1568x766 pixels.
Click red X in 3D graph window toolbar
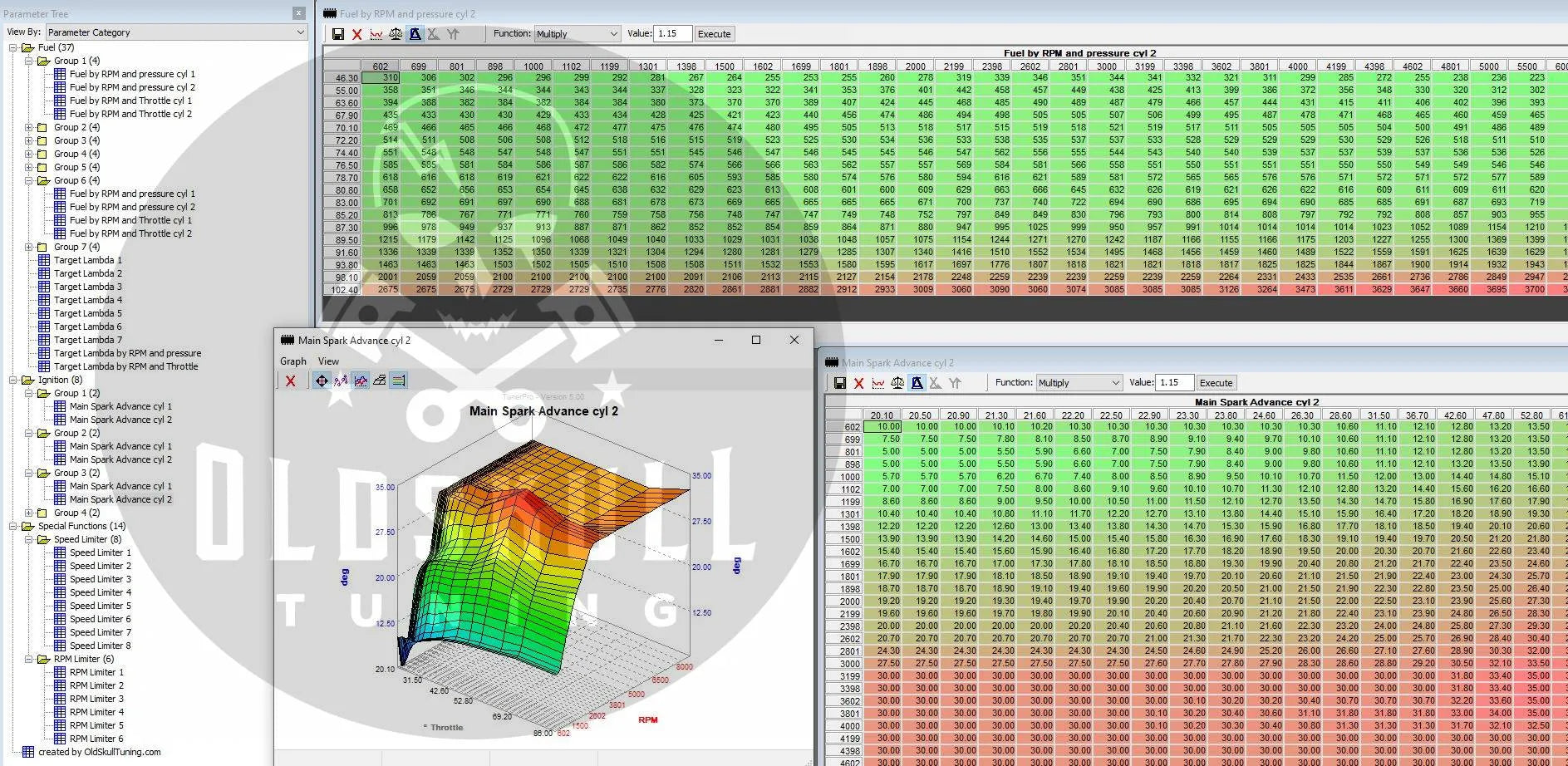coord(291,381)
